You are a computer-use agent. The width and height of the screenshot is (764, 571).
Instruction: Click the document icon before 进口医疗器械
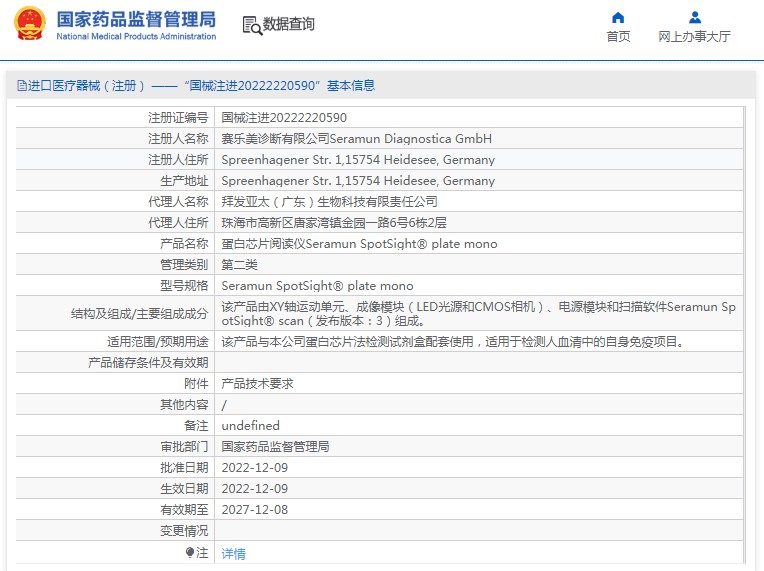[x=21, y=86]
